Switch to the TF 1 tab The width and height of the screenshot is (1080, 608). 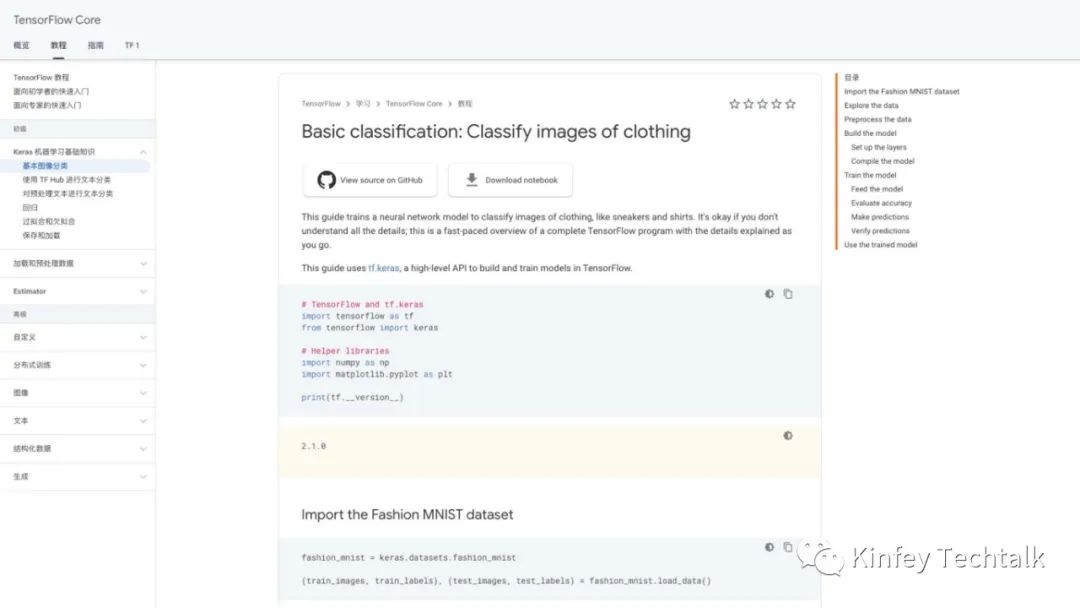[x=132, y=45]
